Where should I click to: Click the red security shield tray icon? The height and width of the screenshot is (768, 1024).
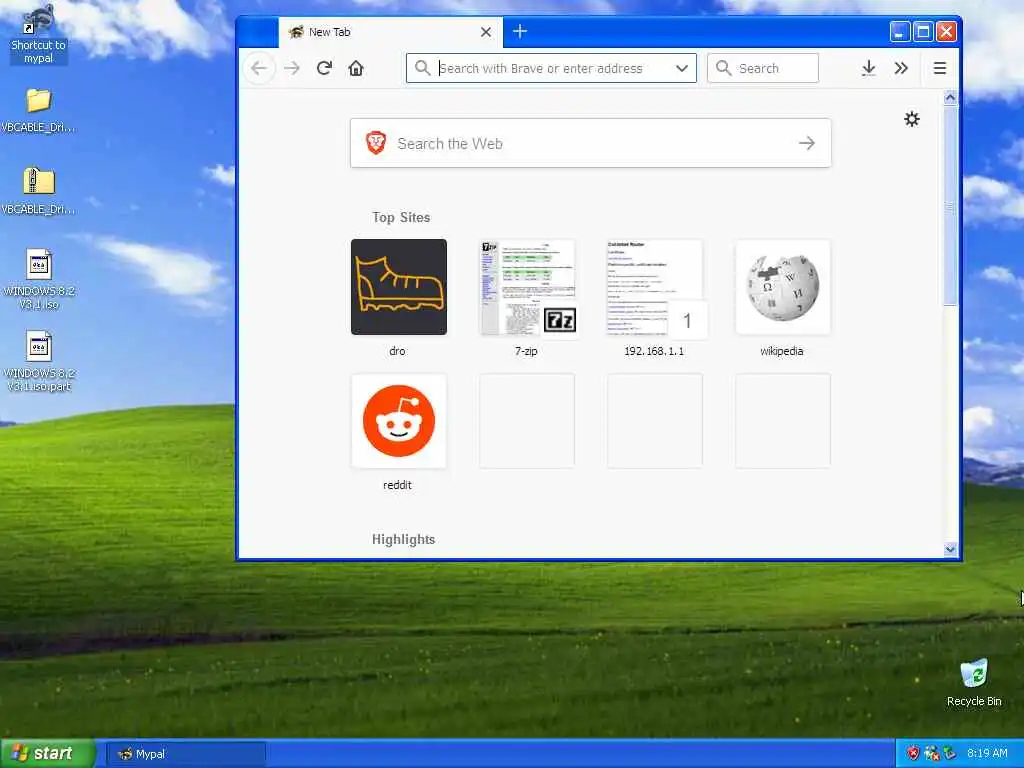tap(913, 754)
